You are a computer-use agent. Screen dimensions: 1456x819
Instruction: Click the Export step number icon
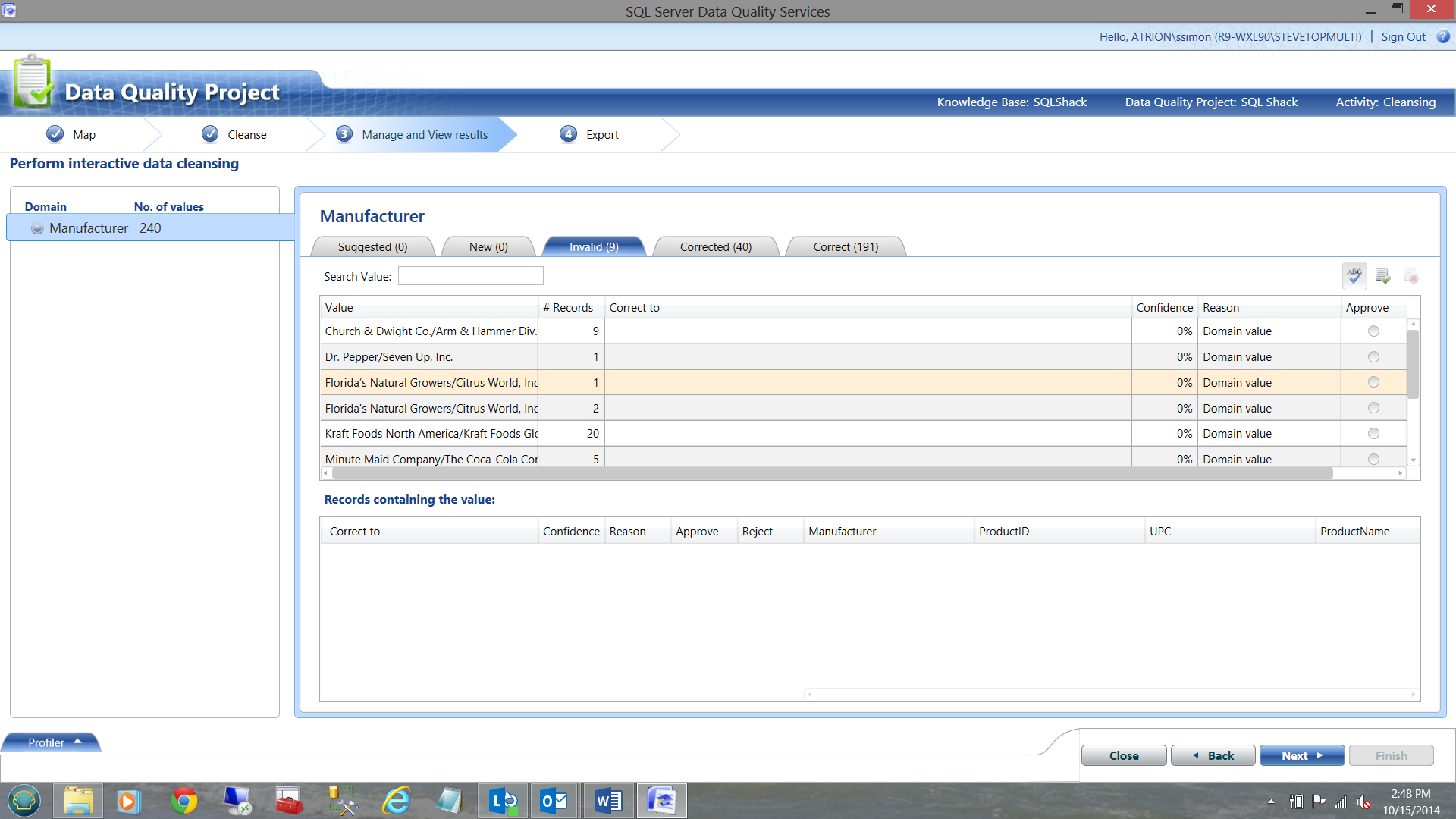[568, 134]
